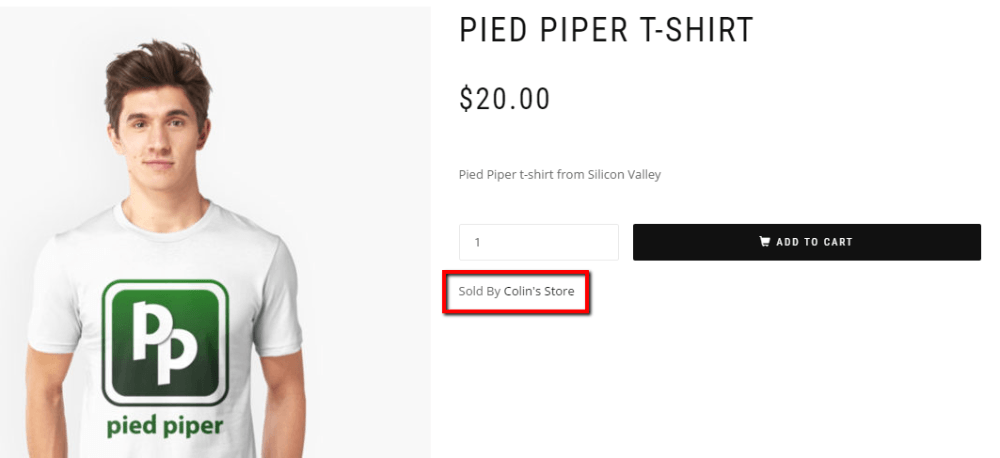Click the number 1 in quantity box

click(478, 242)
